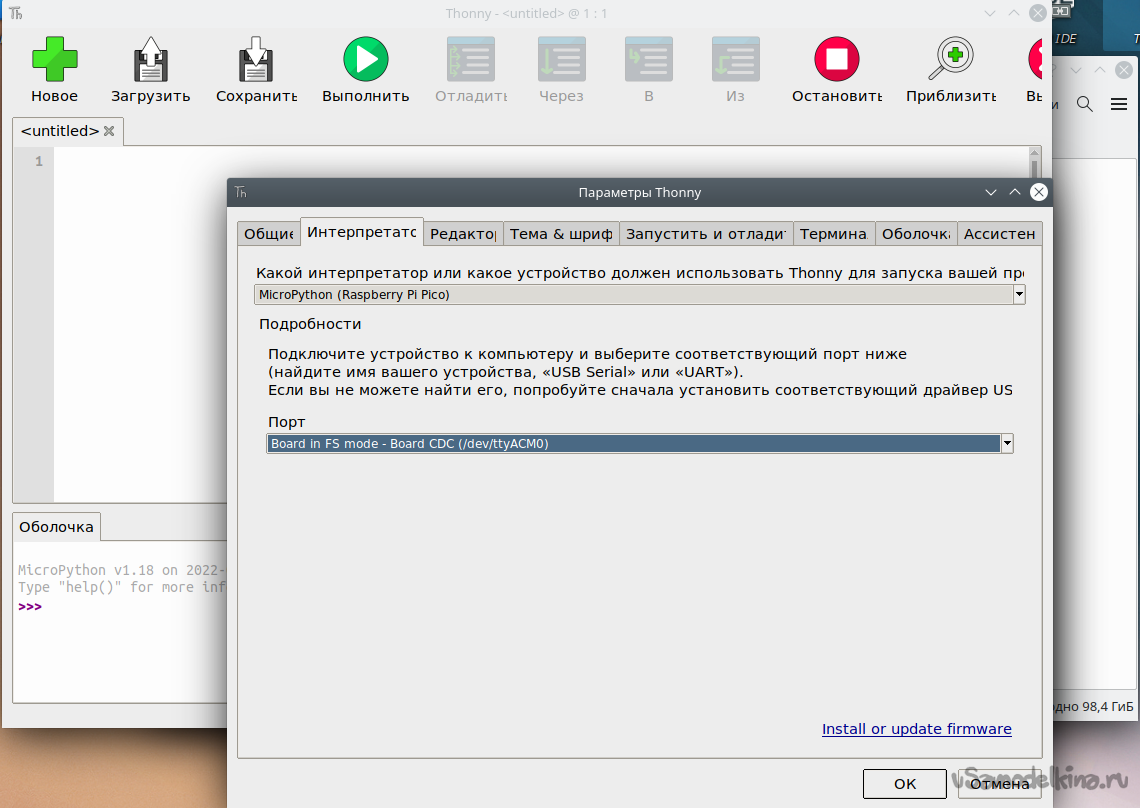Confirm settings with the OK button
Viewport: 1140px width, 808px height.
coord(904,783)
